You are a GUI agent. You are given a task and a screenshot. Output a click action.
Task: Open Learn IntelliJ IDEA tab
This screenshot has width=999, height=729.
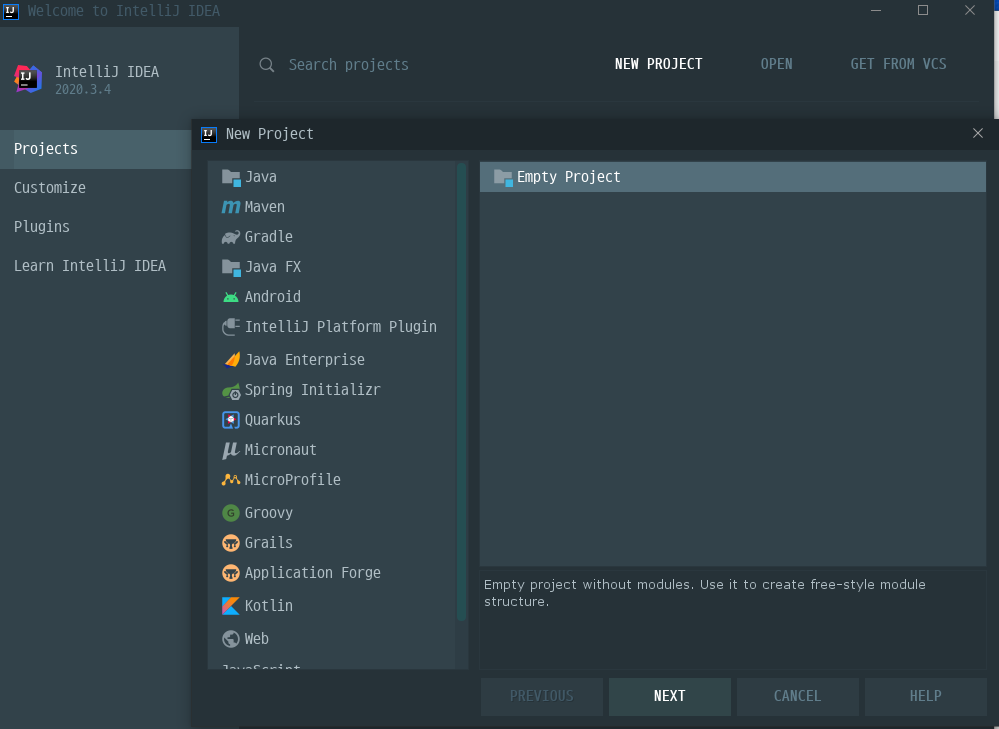click(x=96, y=266)
